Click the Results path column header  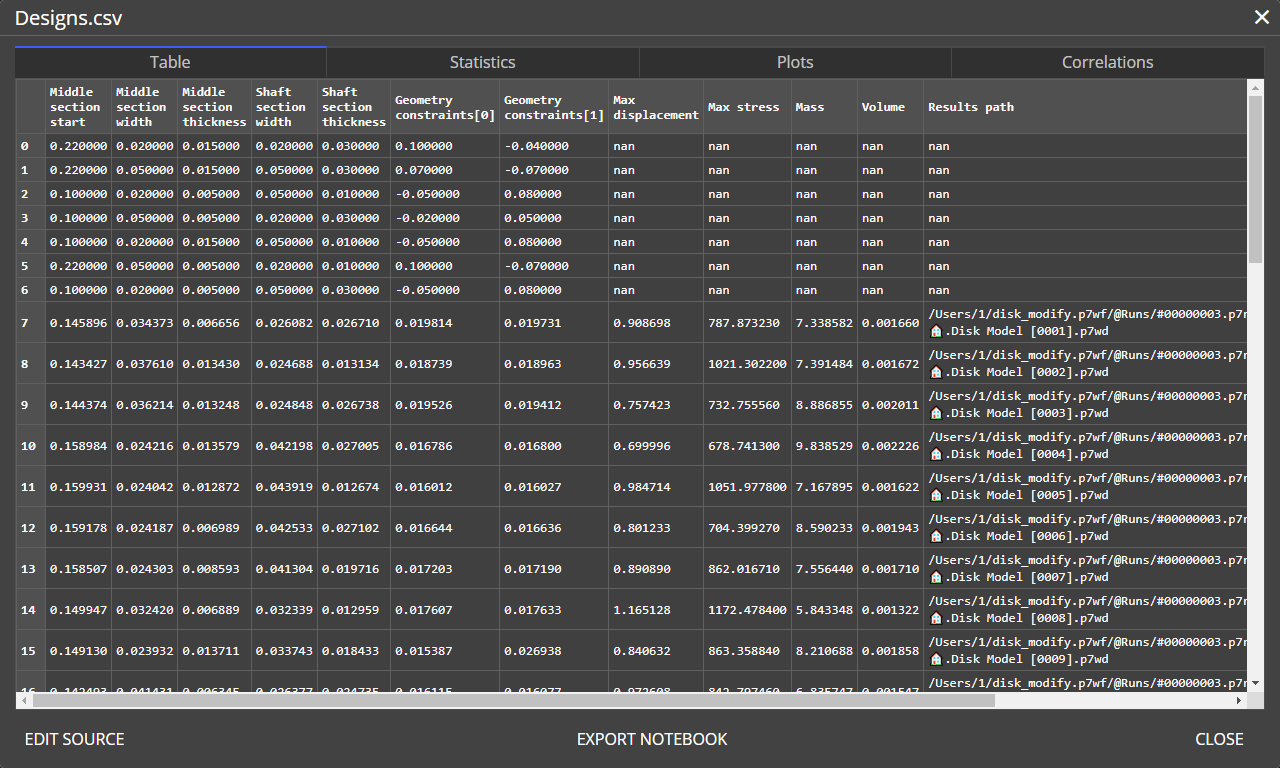pos(970,107)
